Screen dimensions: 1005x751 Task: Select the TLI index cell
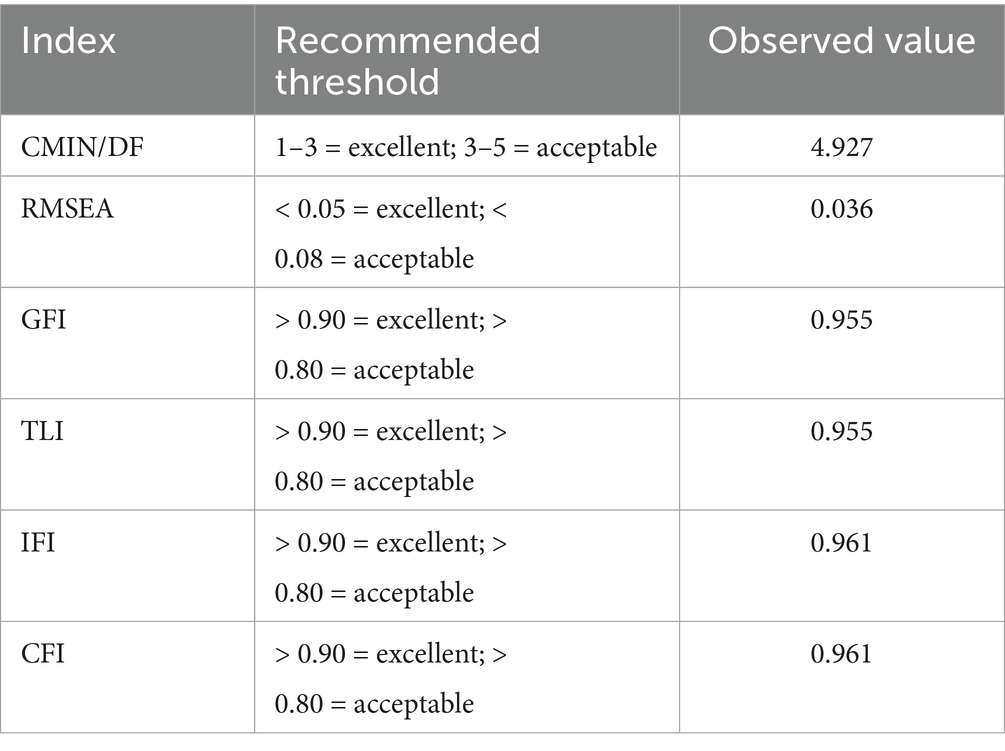click(40, 432)
